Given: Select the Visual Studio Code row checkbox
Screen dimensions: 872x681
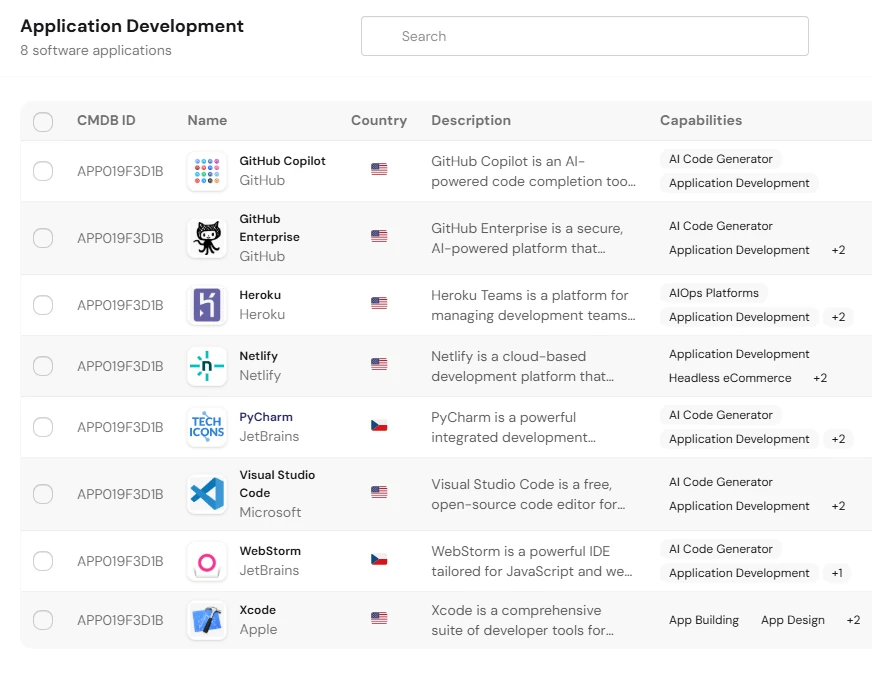Looking at the screenshot, I should (x=43, y=494).
